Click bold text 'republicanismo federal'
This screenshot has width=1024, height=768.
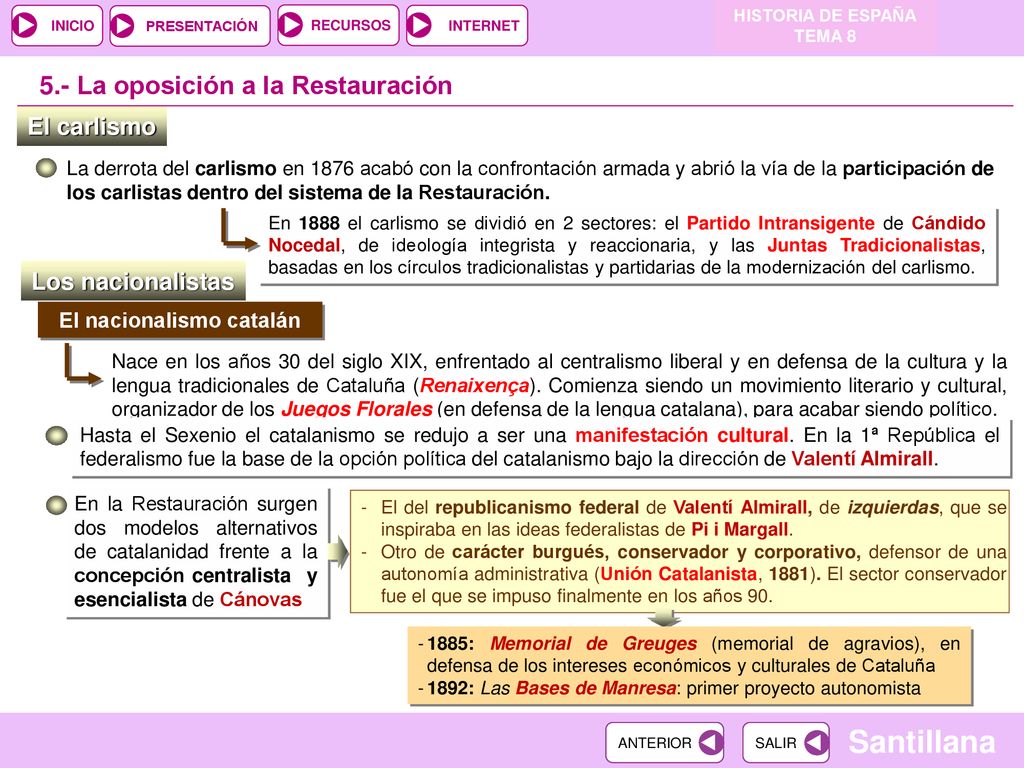(537, 508)
